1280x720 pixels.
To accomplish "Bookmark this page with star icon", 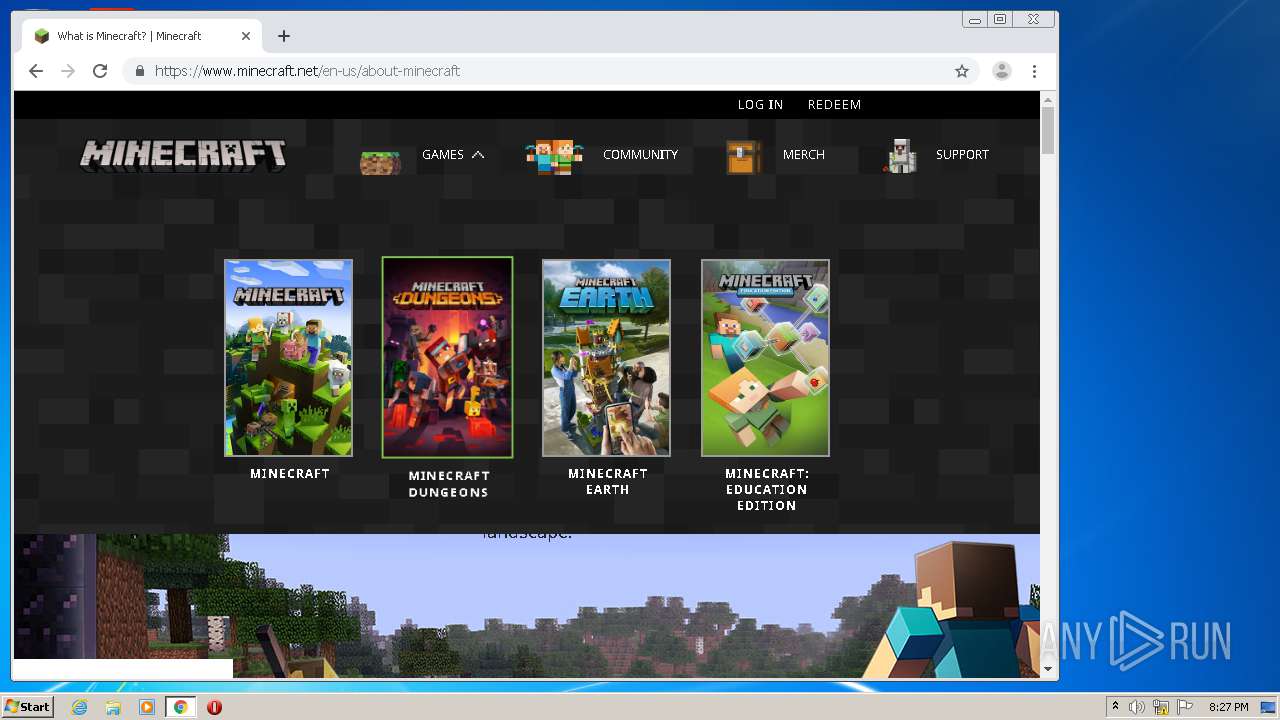I will 962,71.
